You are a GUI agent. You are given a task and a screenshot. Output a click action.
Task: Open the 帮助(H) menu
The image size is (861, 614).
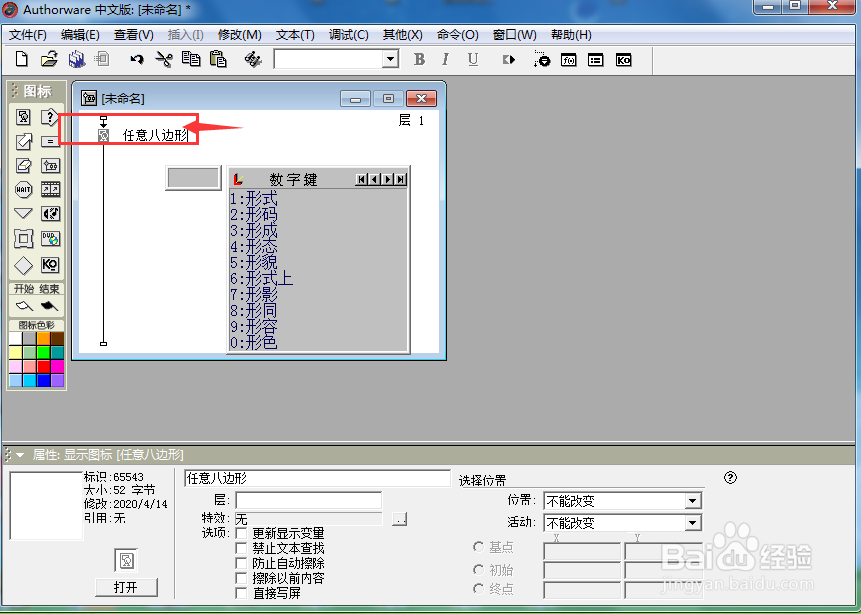(x=571, y=35)
